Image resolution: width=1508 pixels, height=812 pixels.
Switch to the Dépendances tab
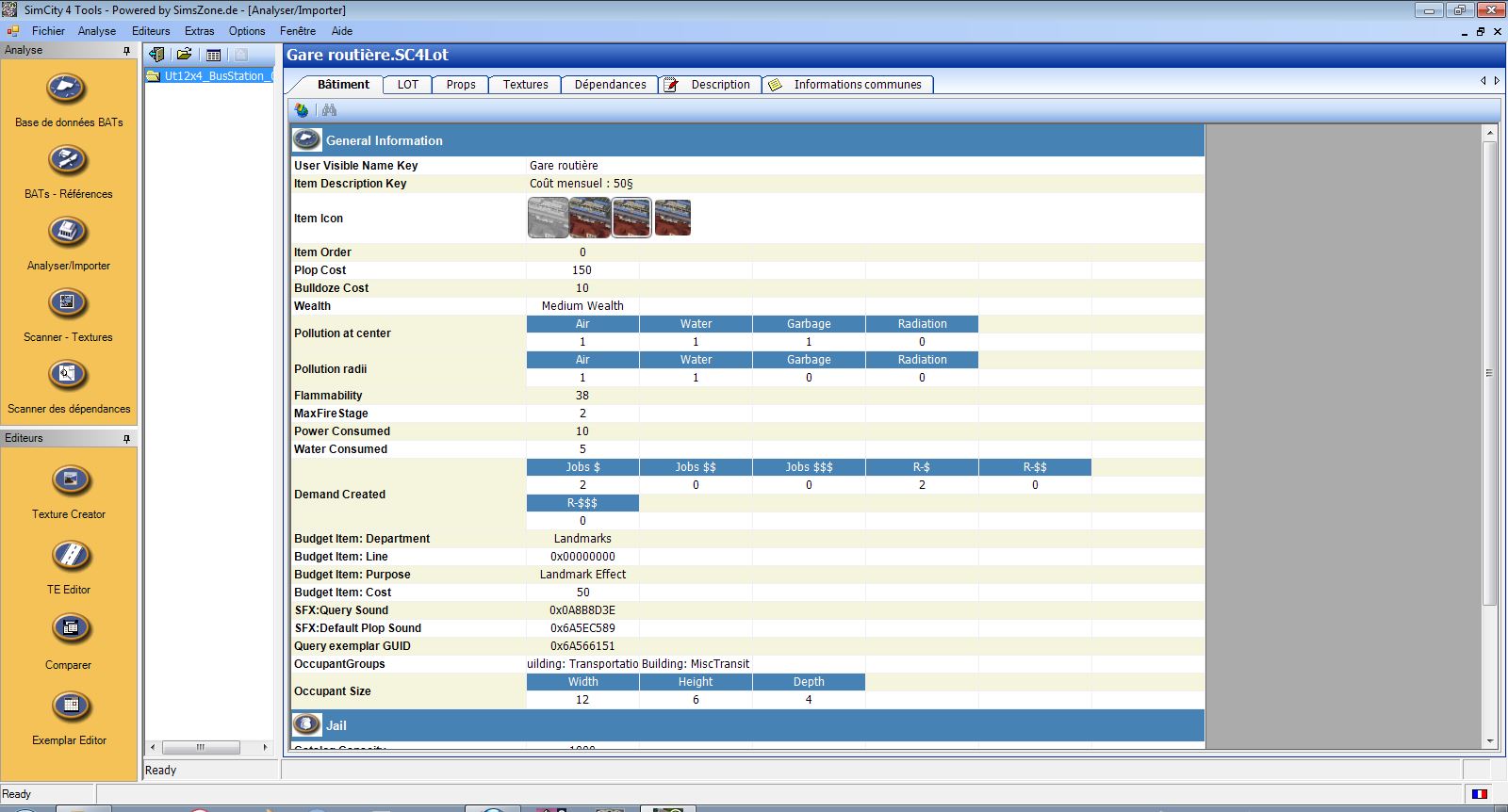(x=610, y=85)
